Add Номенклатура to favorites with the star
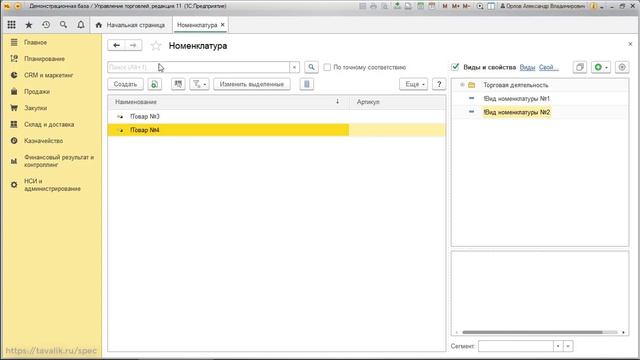Image resolution: width=640 pixels, height=360 pixels. (x=156, y=46)
